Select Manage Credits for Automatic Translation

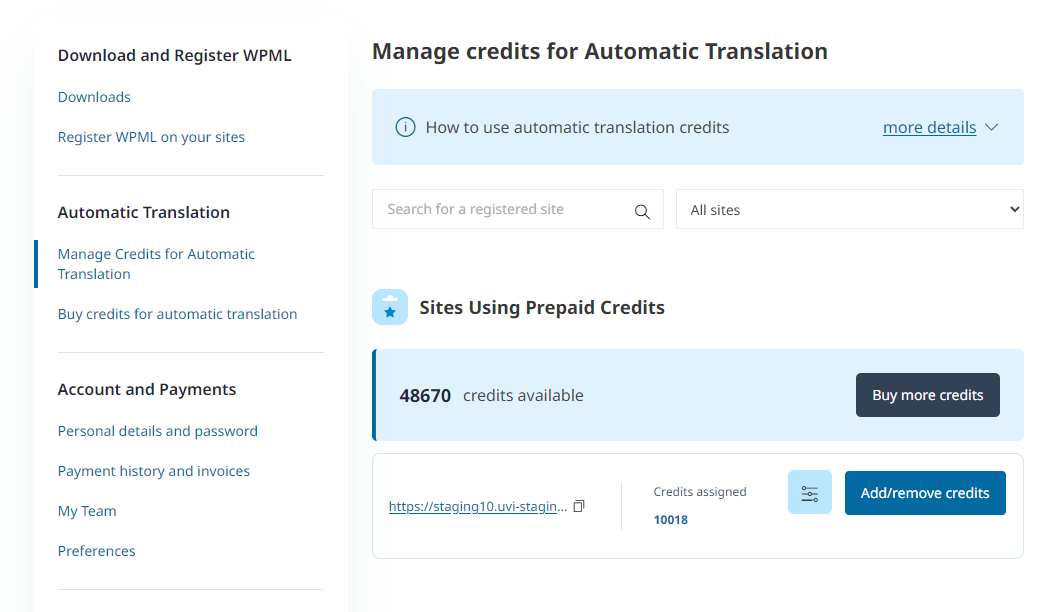pos(156,264)
